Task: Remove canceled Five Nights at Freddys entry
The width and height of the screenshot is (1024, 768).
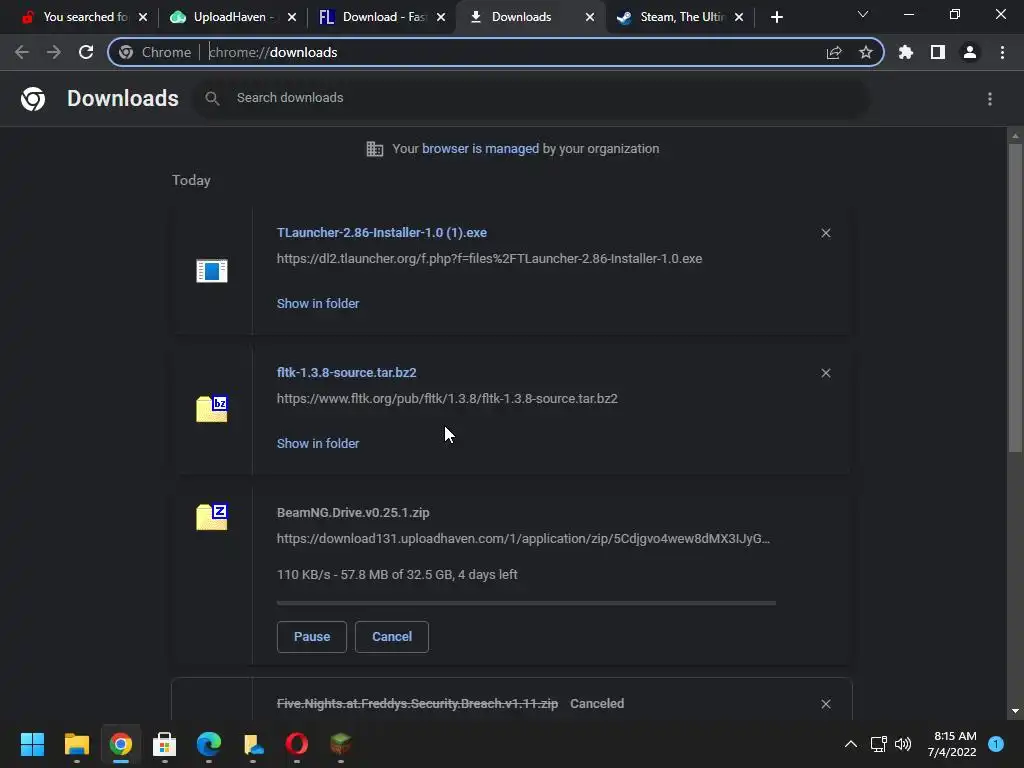Action: pyautogui.click(x=826, y=704)
